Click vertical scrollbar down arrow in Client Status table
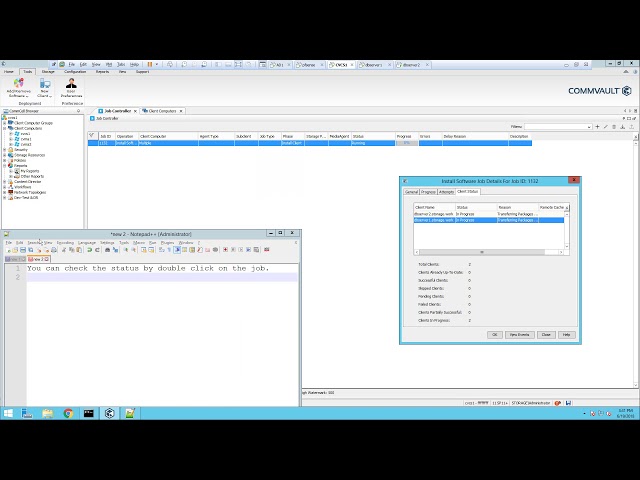 [567, 247]
